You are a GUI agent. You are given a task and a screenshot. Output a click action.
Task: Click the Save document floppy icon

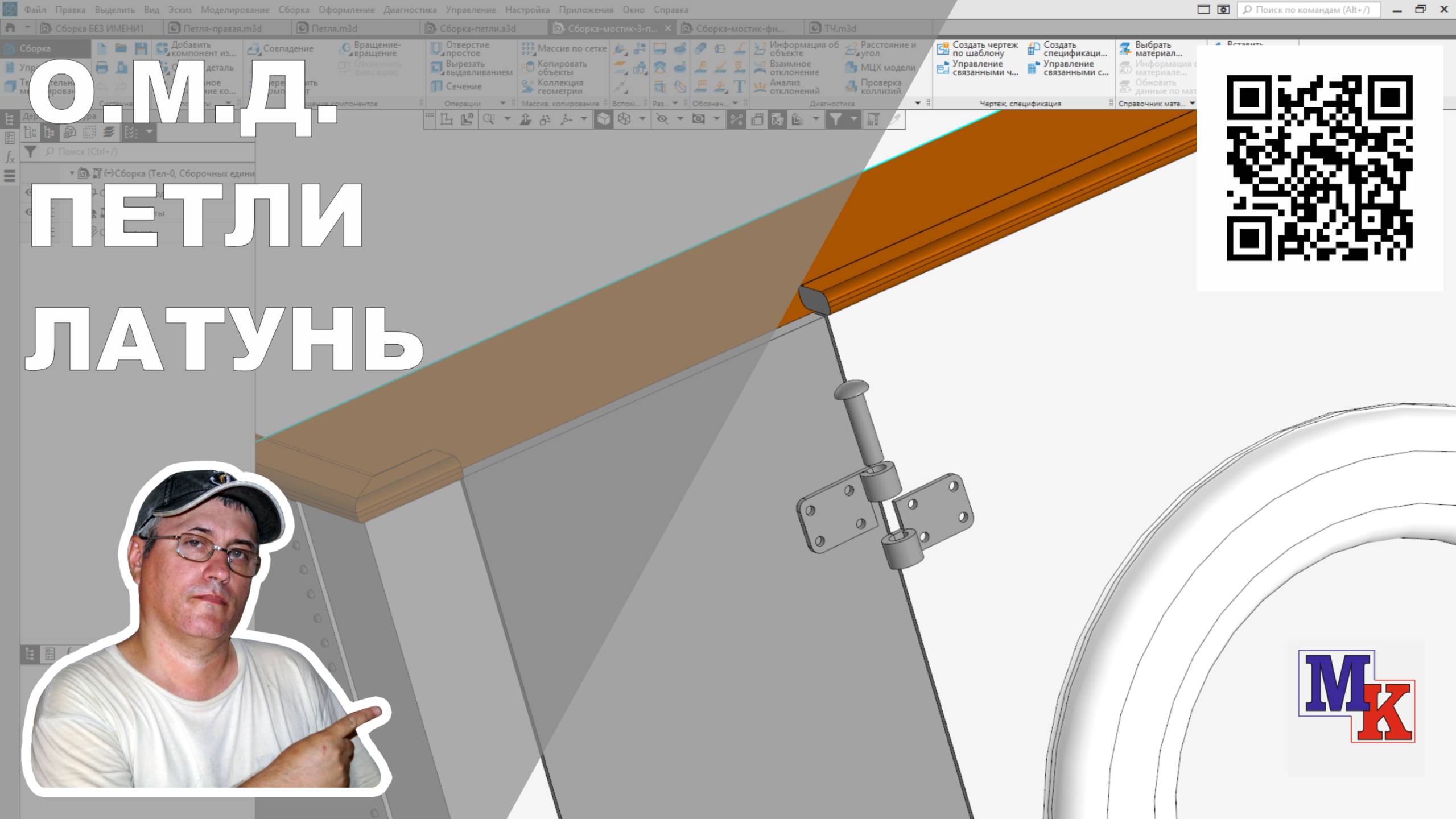point(141,48)
